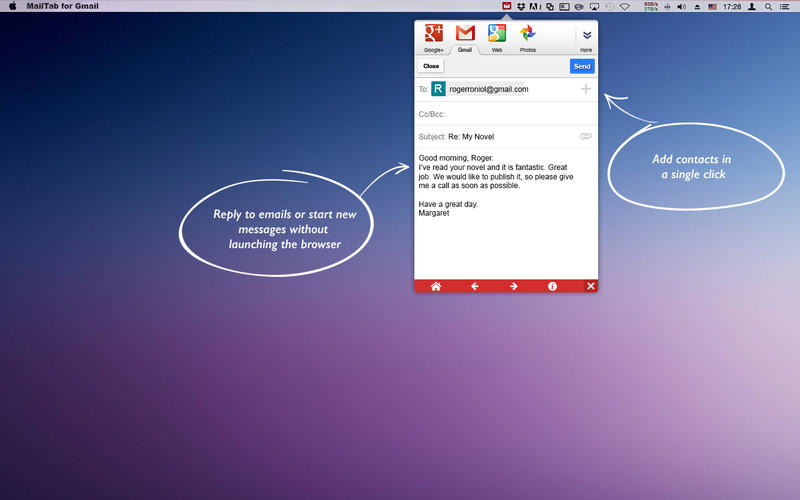Expand the 'more' services chevron

click(x=587, y=35)
